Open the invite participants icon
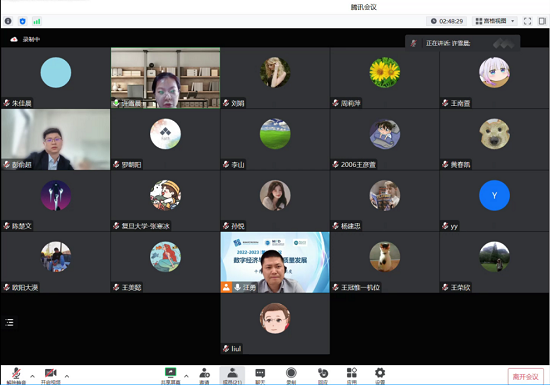 (x=204, y=376)
